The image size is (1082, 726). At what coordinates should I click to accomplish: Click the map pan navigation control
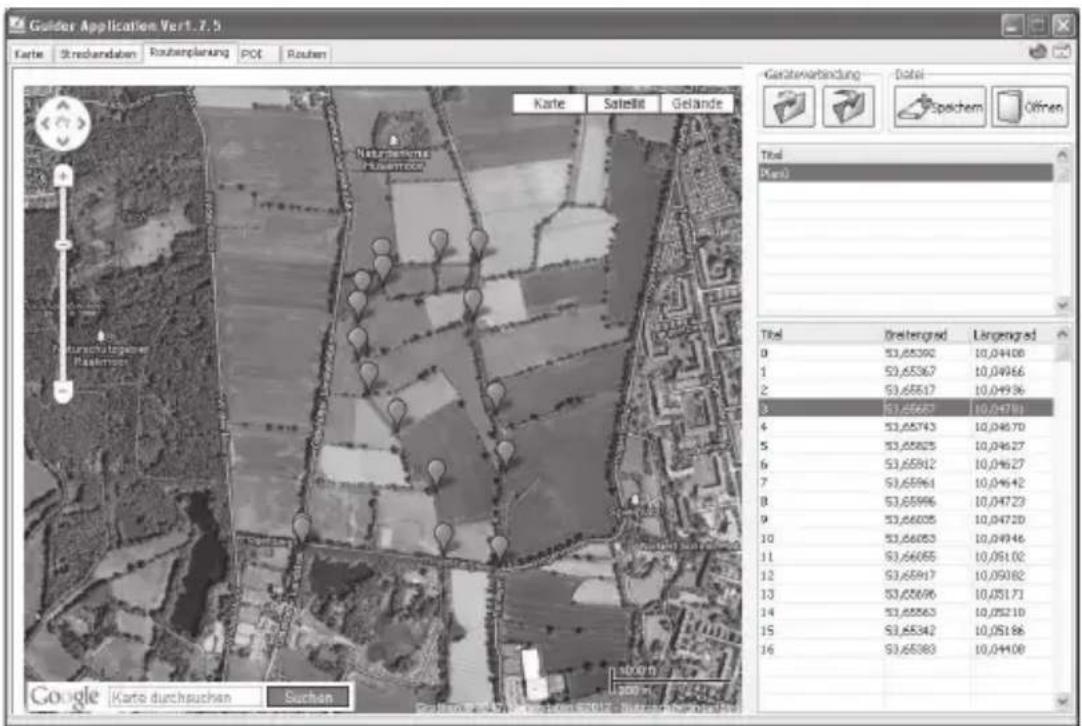63,124
